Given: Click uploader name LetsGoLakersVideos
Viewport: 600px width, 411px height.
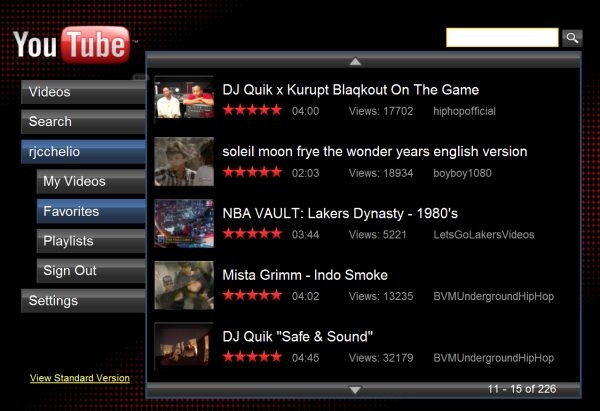Looking at the screenshot, I should coord(484,235).
